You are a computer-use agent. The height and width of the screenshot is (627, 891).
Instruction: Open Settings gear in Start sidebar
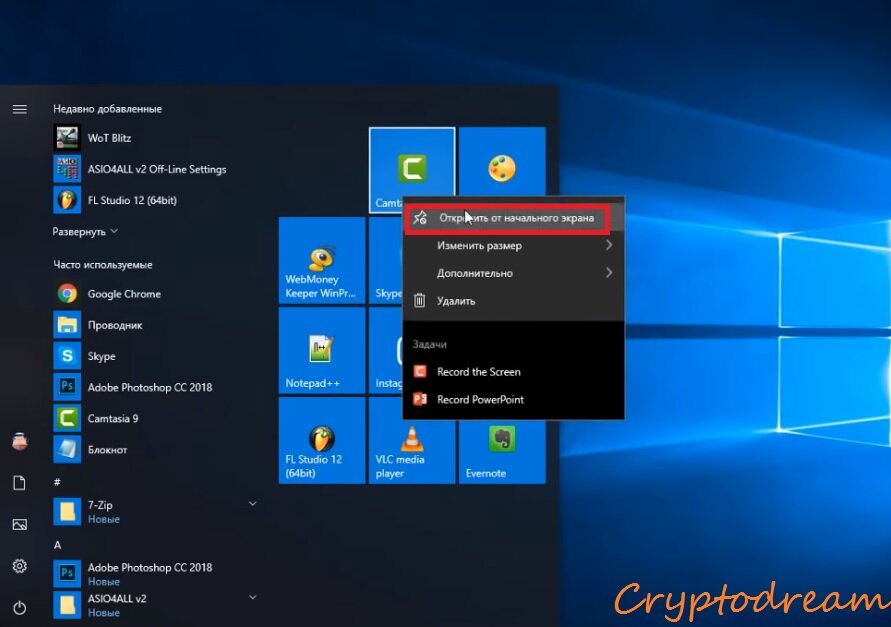(20, 566)
